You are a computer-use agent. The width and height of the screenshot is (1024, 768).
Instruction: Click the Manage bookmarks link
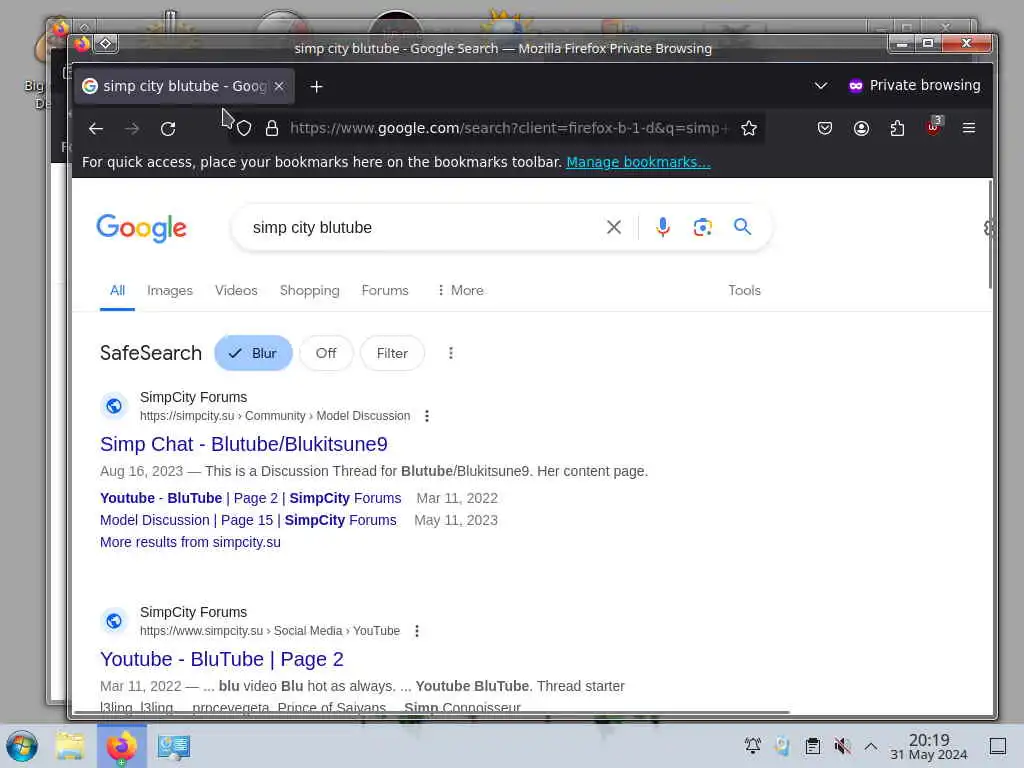click(x=638, y=163)
